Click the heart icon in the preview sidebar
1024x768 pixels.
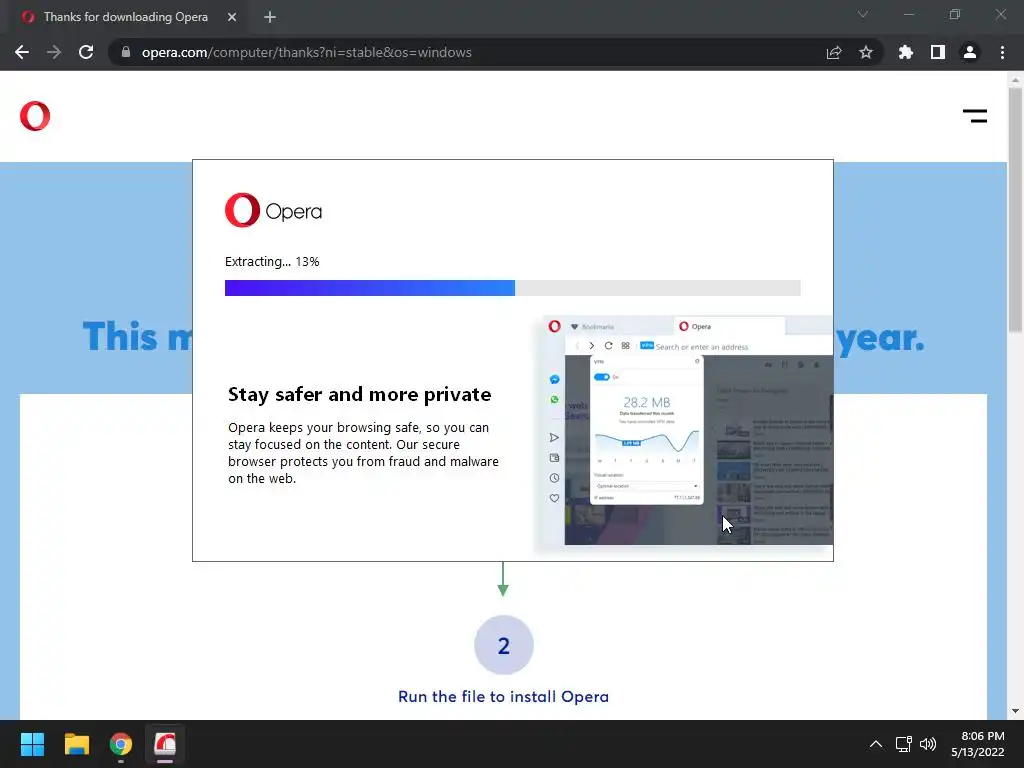[x=554, y=498]
